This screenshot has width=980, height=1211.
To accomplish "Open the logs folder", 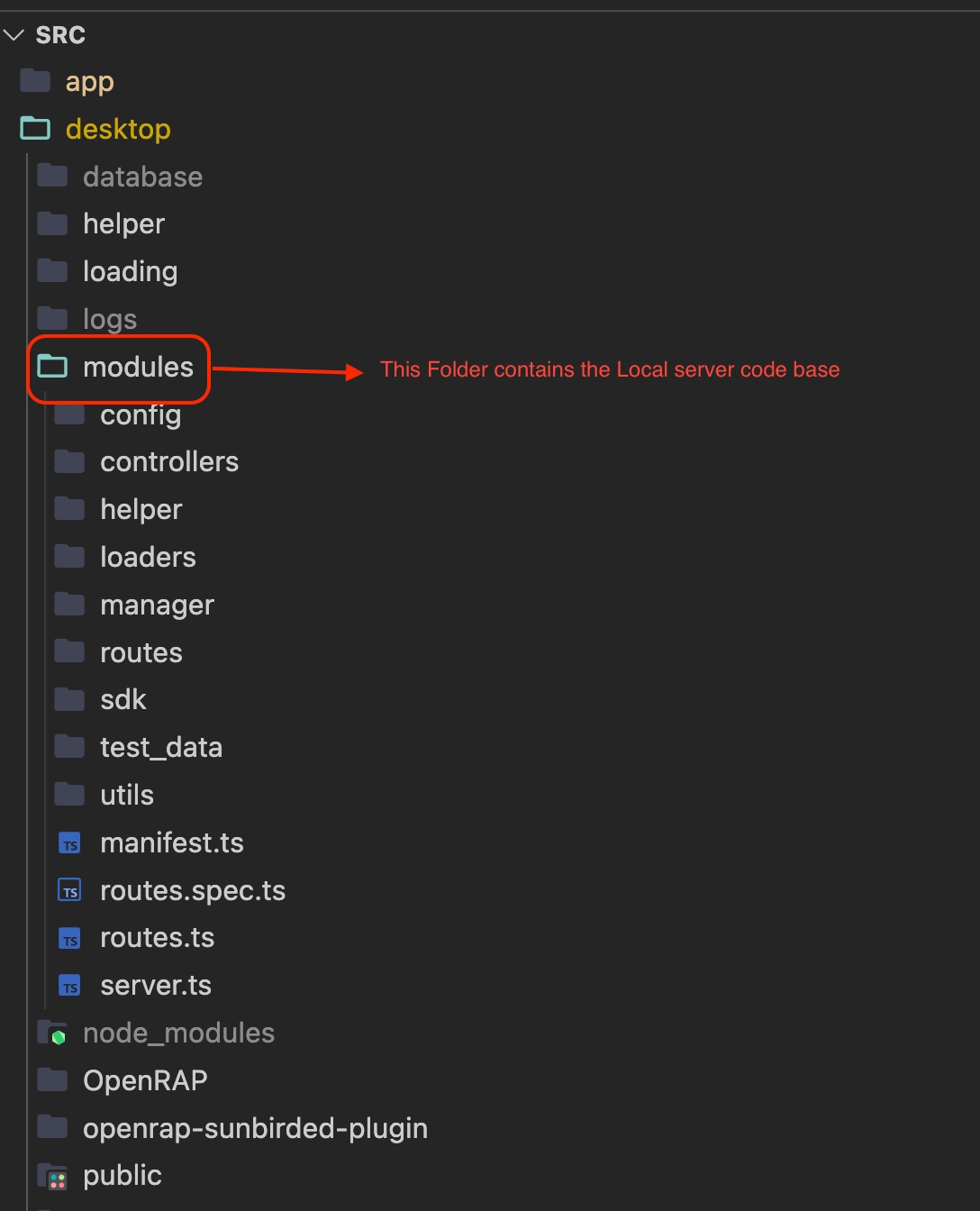I will point(110,319).
